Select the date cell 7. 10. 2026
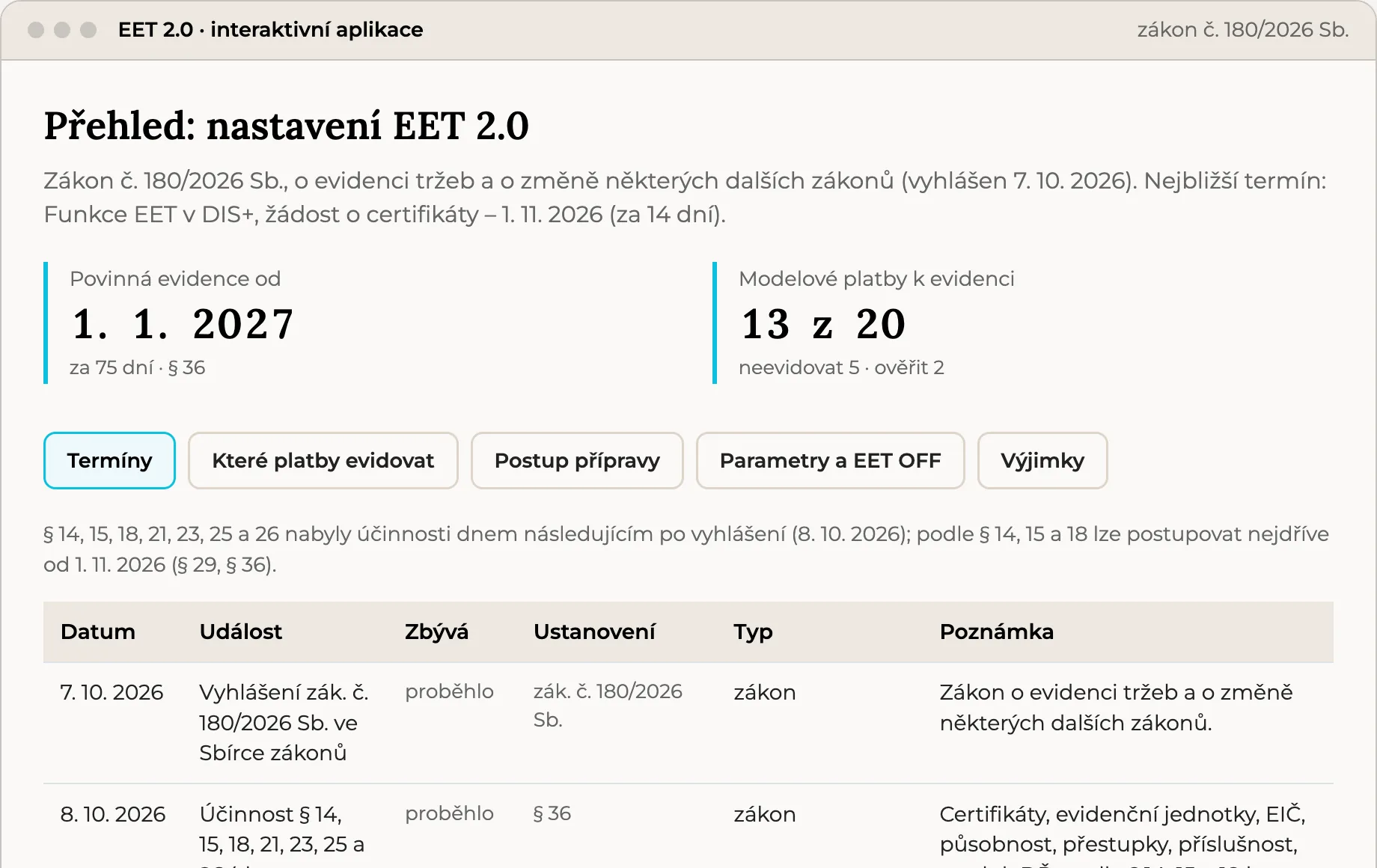This screenshot has width=1377, height=868. pyautogui.click(x=112, y=692)
